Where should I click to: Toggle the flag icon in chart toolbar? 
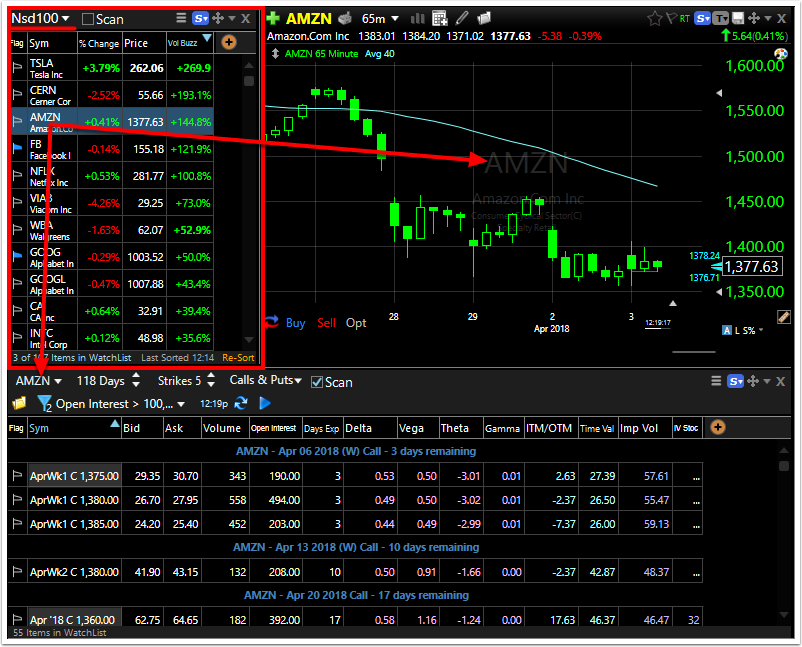click(x=672, y=19)
